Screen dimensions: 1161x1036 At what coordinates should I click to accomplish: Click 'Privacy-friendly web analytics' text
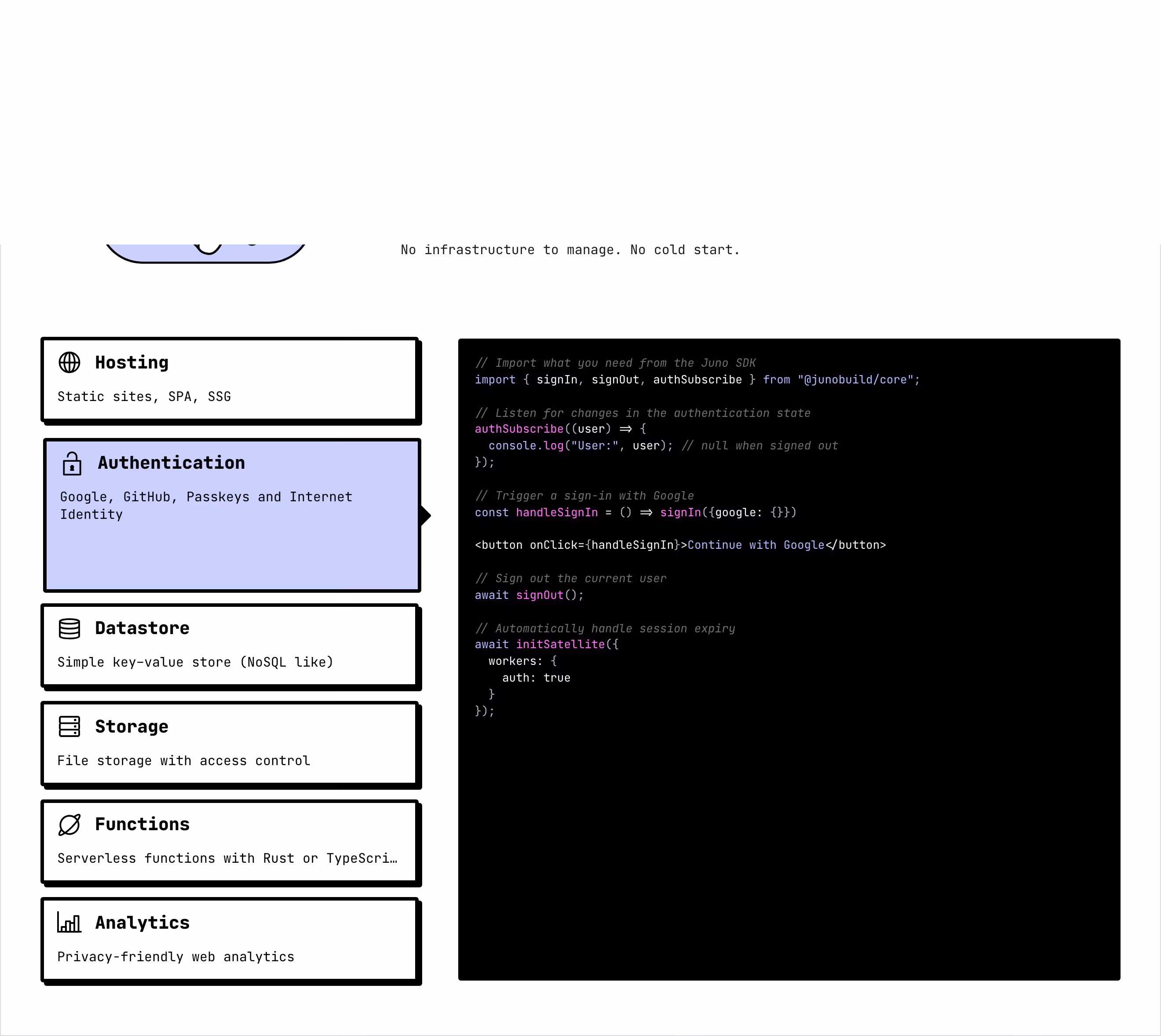coord(176,957)
